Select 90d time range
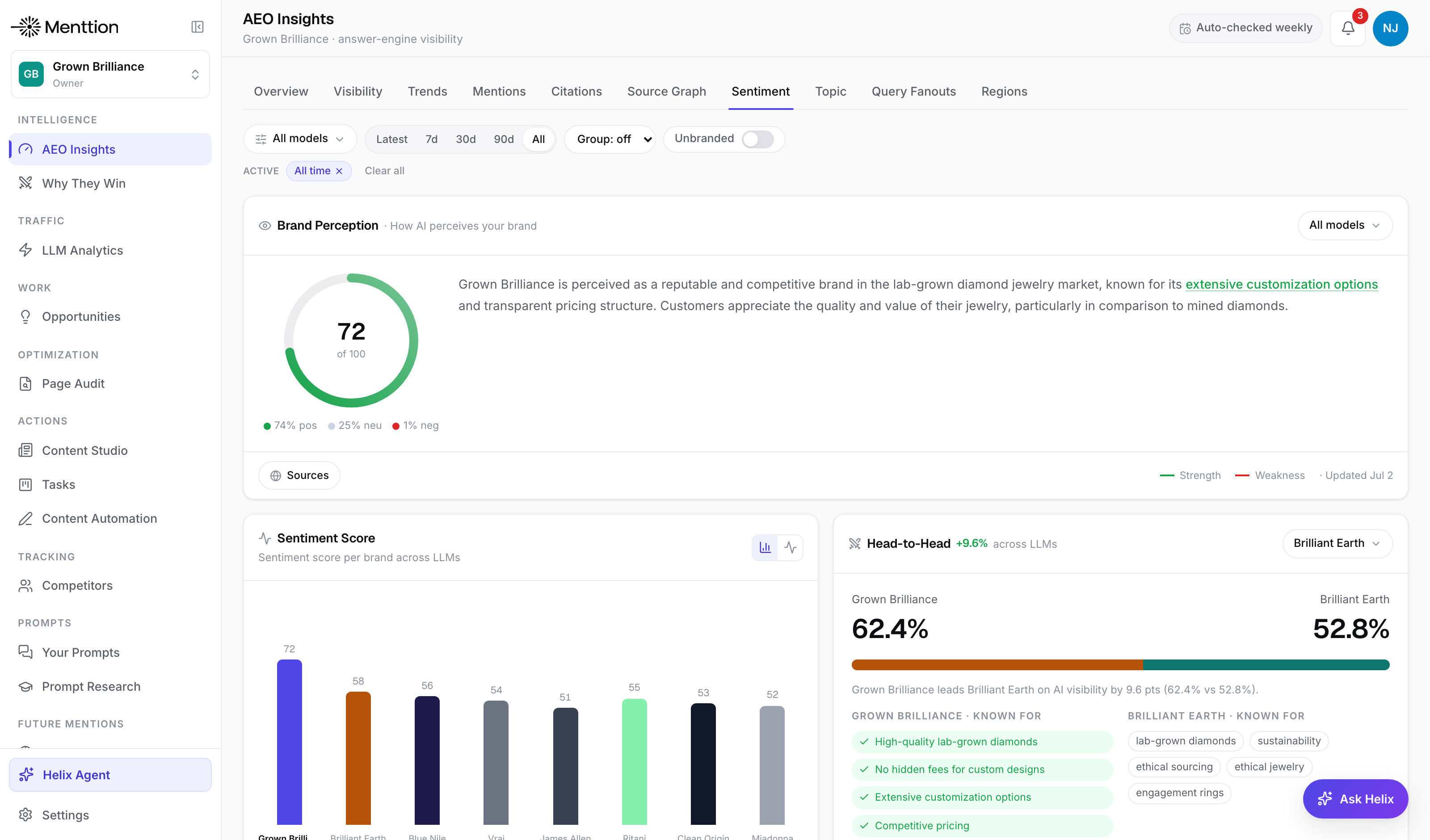 pos(503,139)
